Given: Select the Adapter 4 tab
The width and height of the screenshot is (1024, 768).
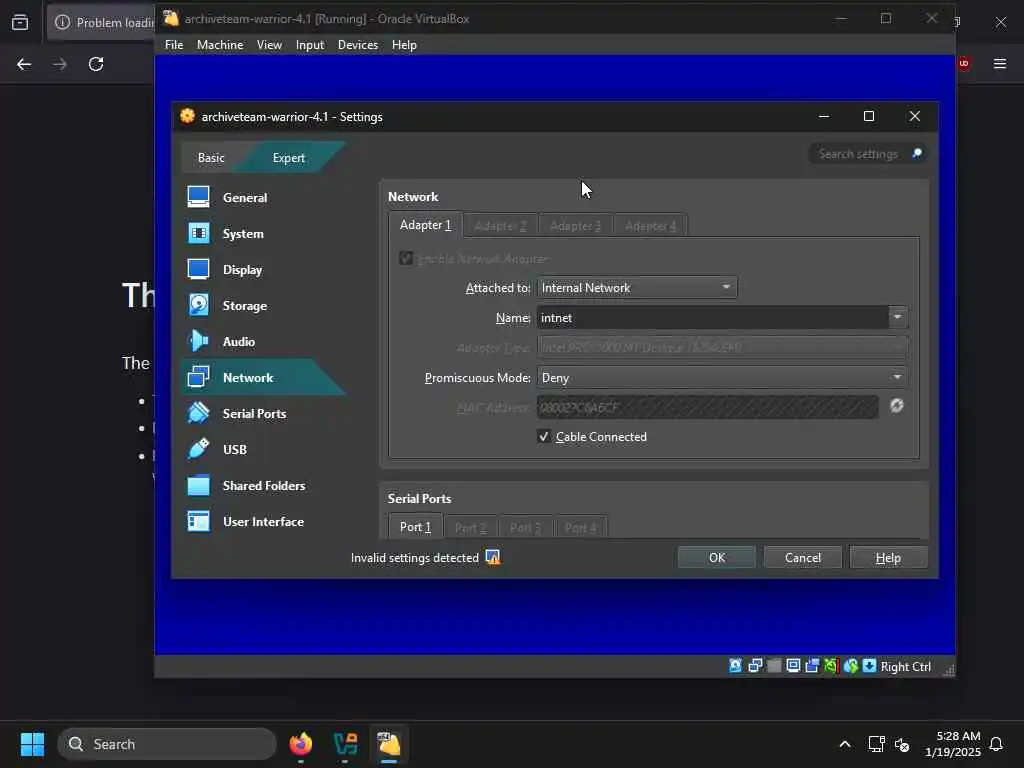Looking at the screenshot, I should pos(650,226).
